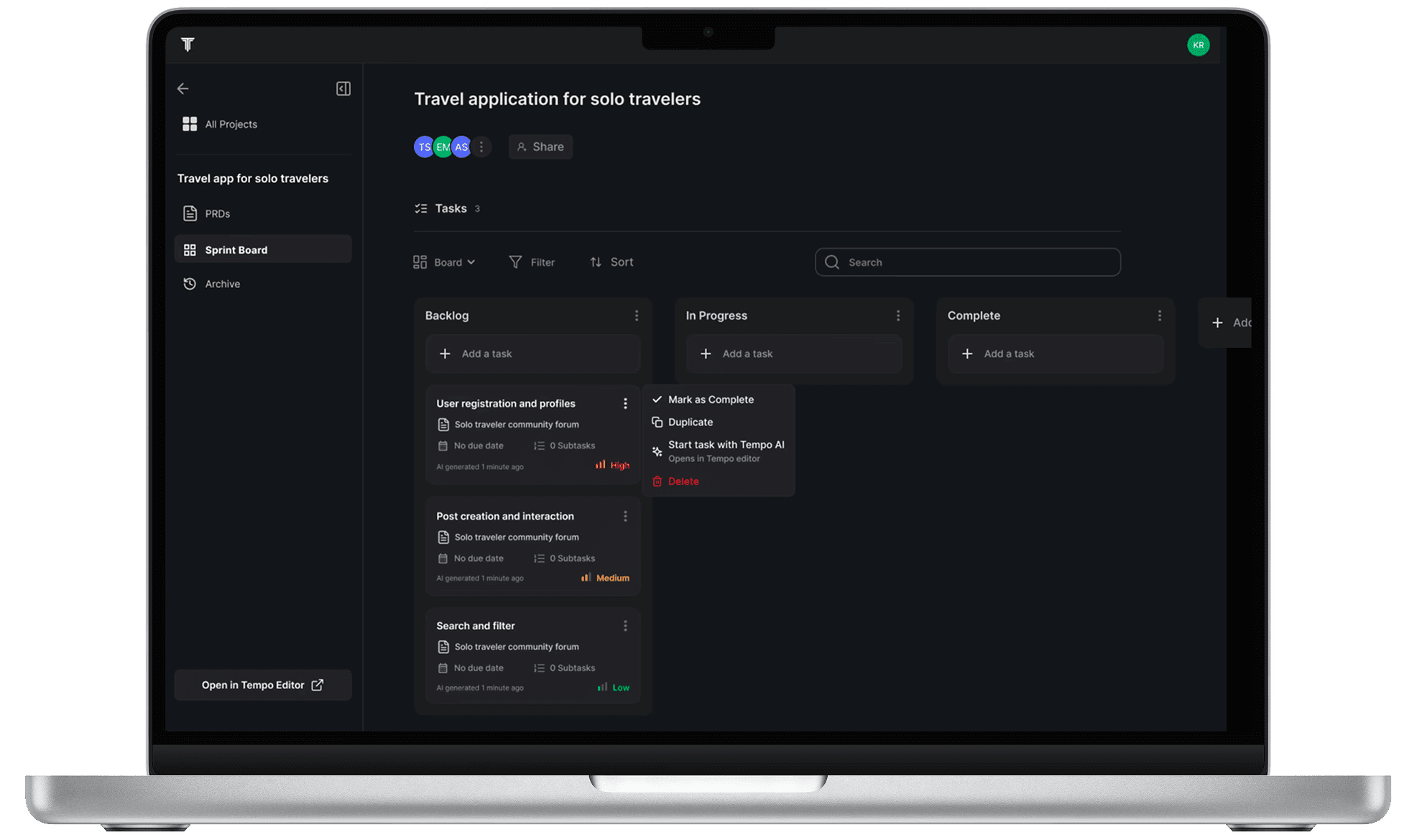Open Search and filter task menu
The width and height of the screenshot is (1417, 840).
[625, 626]
